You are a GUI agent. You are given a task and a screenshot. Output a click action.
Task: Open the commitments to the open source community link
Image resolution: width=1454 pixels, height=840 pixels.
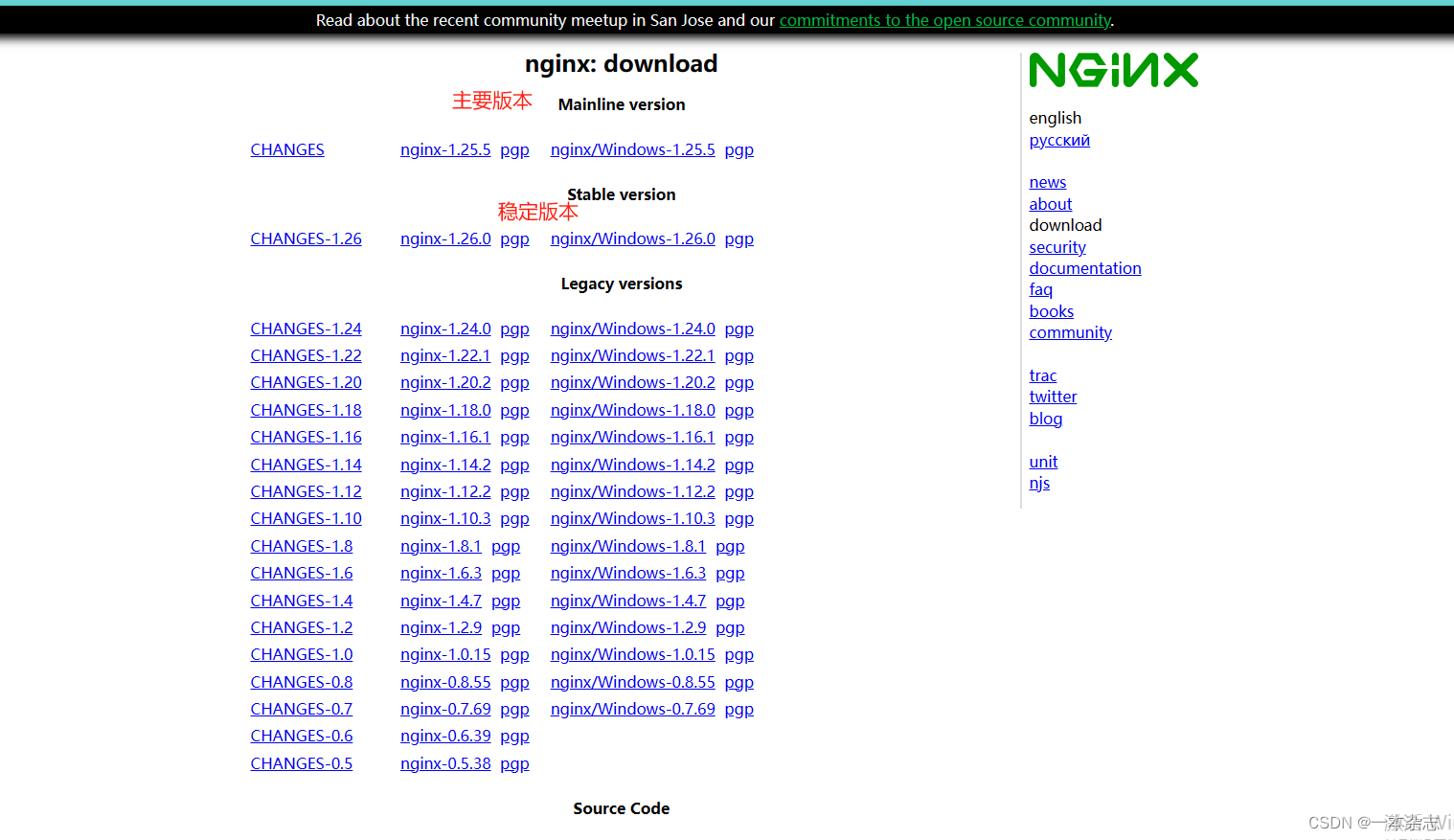click(944, 20)
